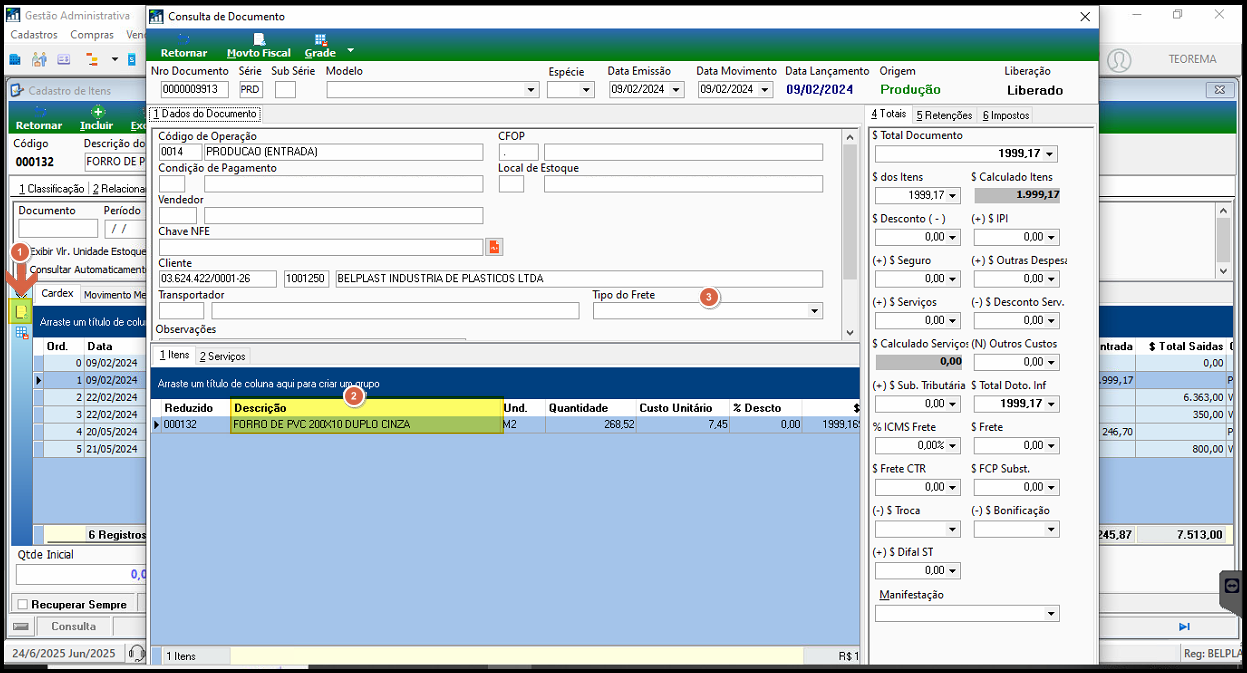Switch to the 5 Retenções tab
Viewport: 1247px width, 673px height.
pyautogui.click(x=944, y=115)
